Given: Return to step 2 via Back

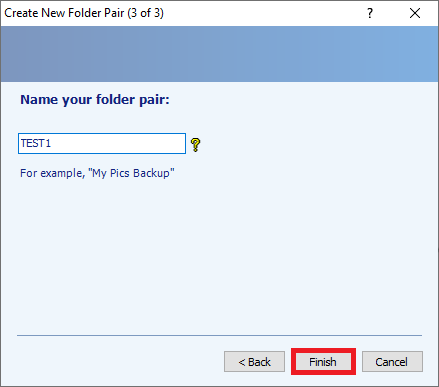Looking at the screenshot, I should [x=254, y=362].
